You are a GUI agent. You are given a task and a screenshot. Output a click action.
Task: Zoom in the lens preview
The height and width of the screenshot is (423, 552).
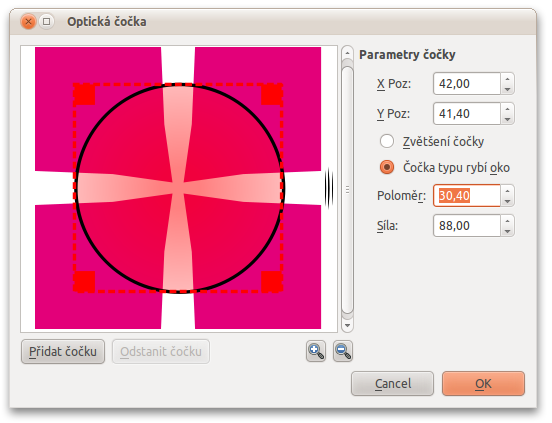[x=315, y=351]
